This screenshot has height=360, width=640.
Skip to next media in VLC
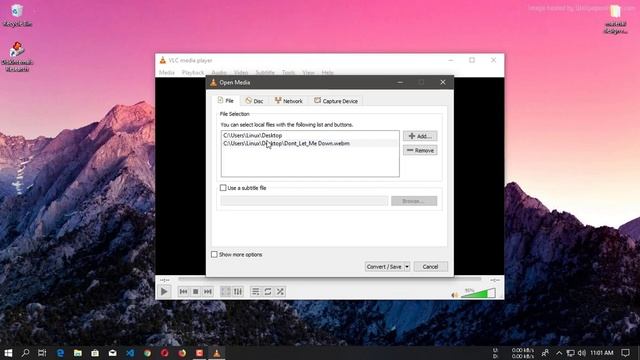click(x=208, y=291)
